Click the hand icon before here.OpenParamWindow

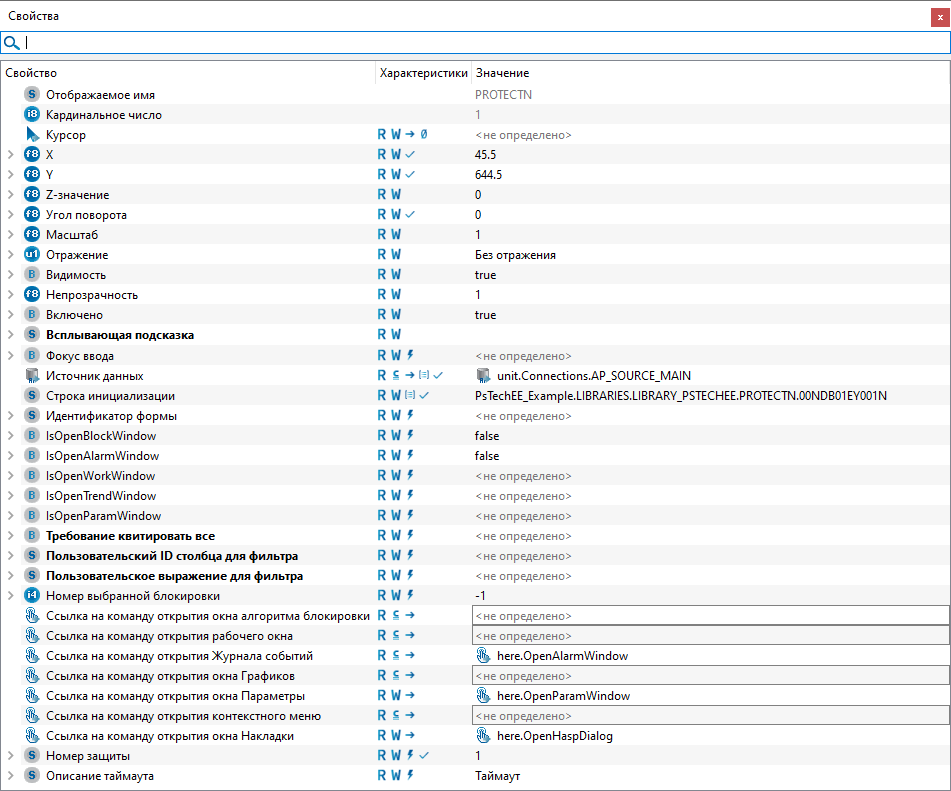(484, 696)
